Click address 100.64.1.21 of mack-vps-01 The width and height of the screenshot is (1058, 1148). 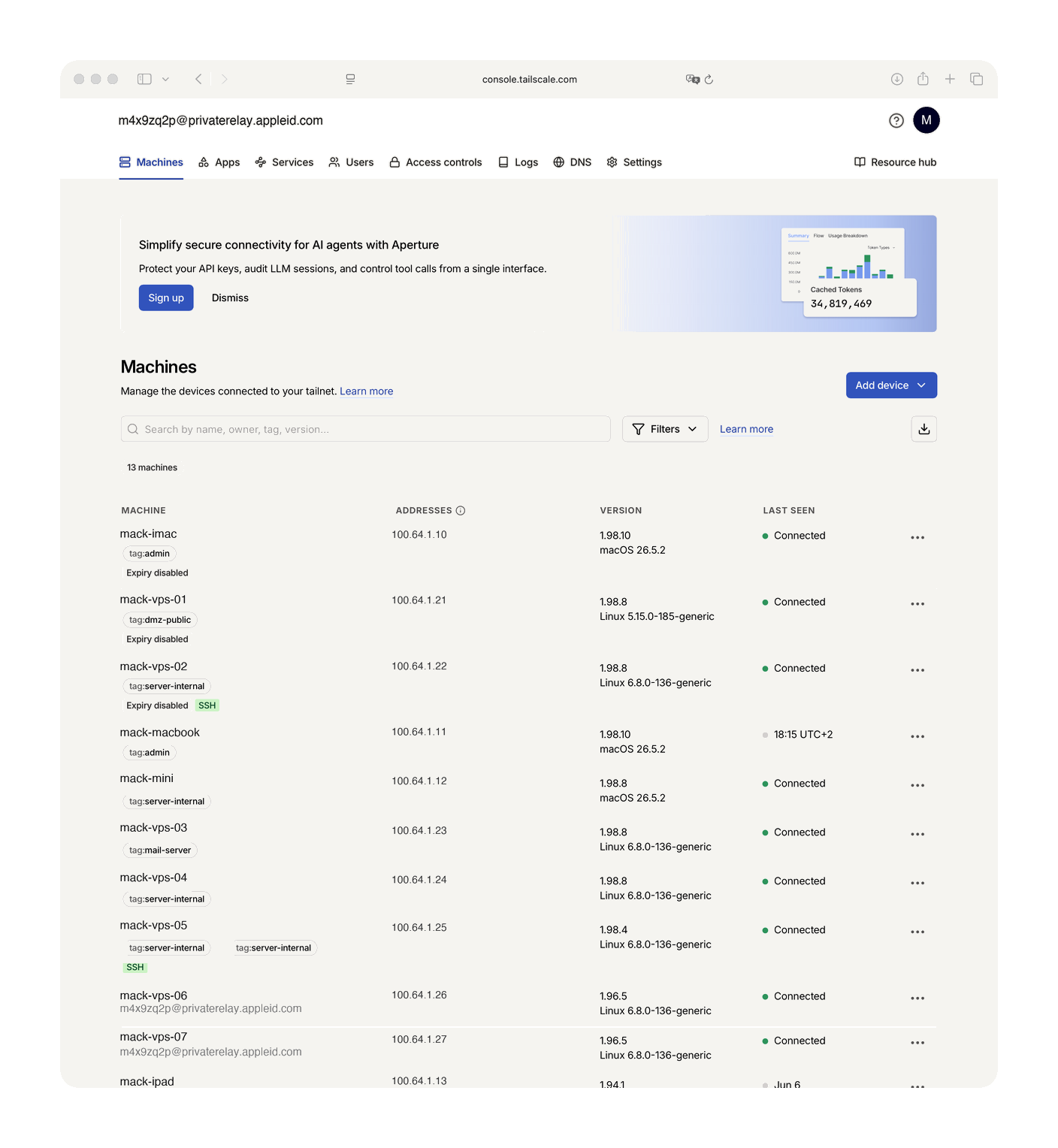click(x=419, y=600)
